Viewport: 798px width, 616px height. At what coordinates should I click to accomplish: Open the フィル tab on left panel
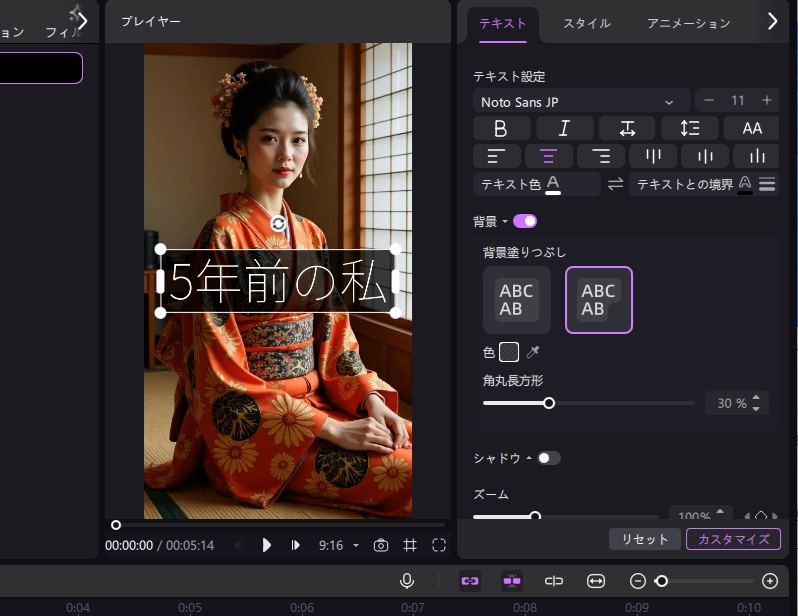click(63, 32)
